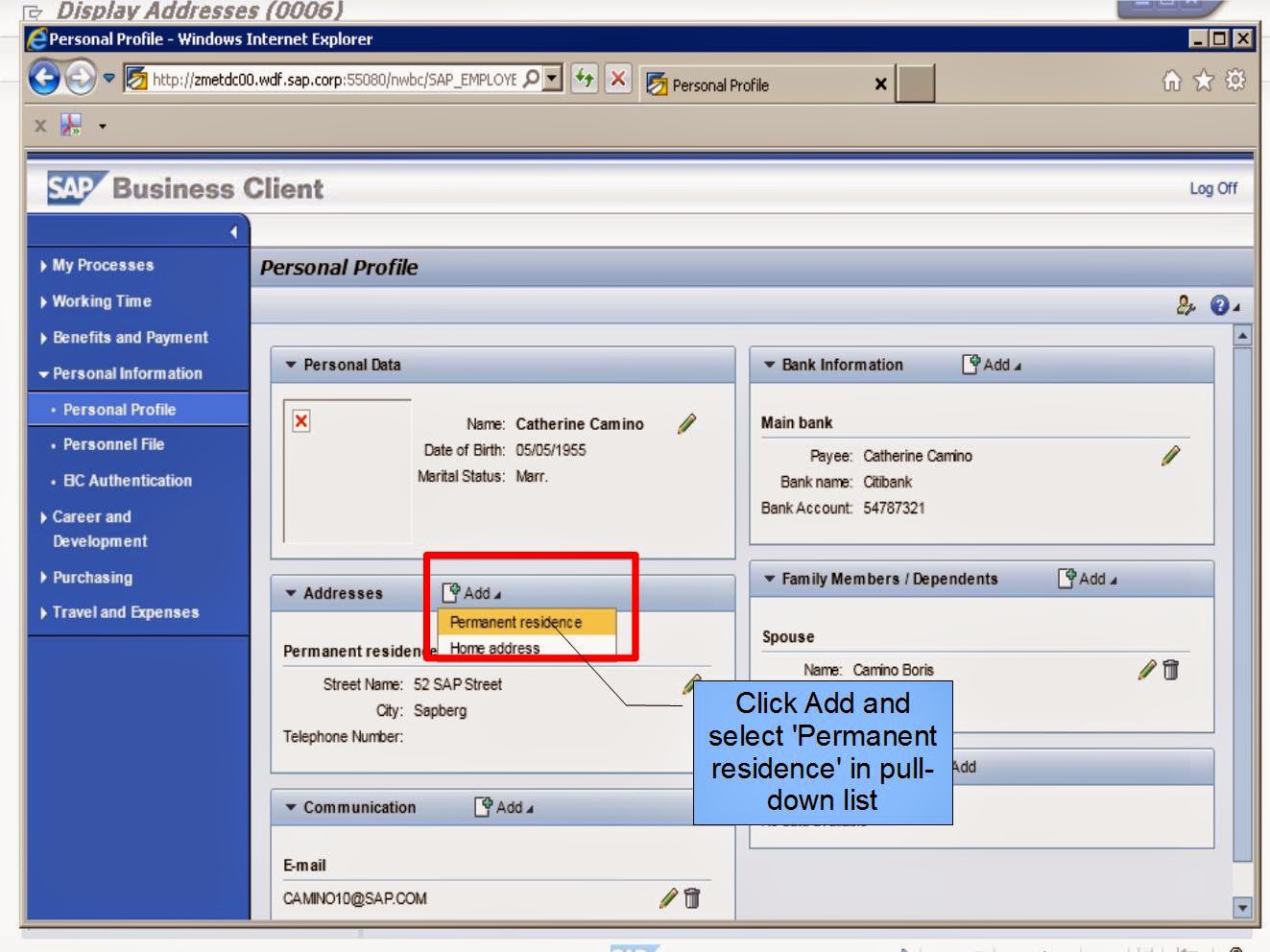The image size is (1270, 952).
Task: Collapse the Addresses panel
Action: (x=291, y=593)
